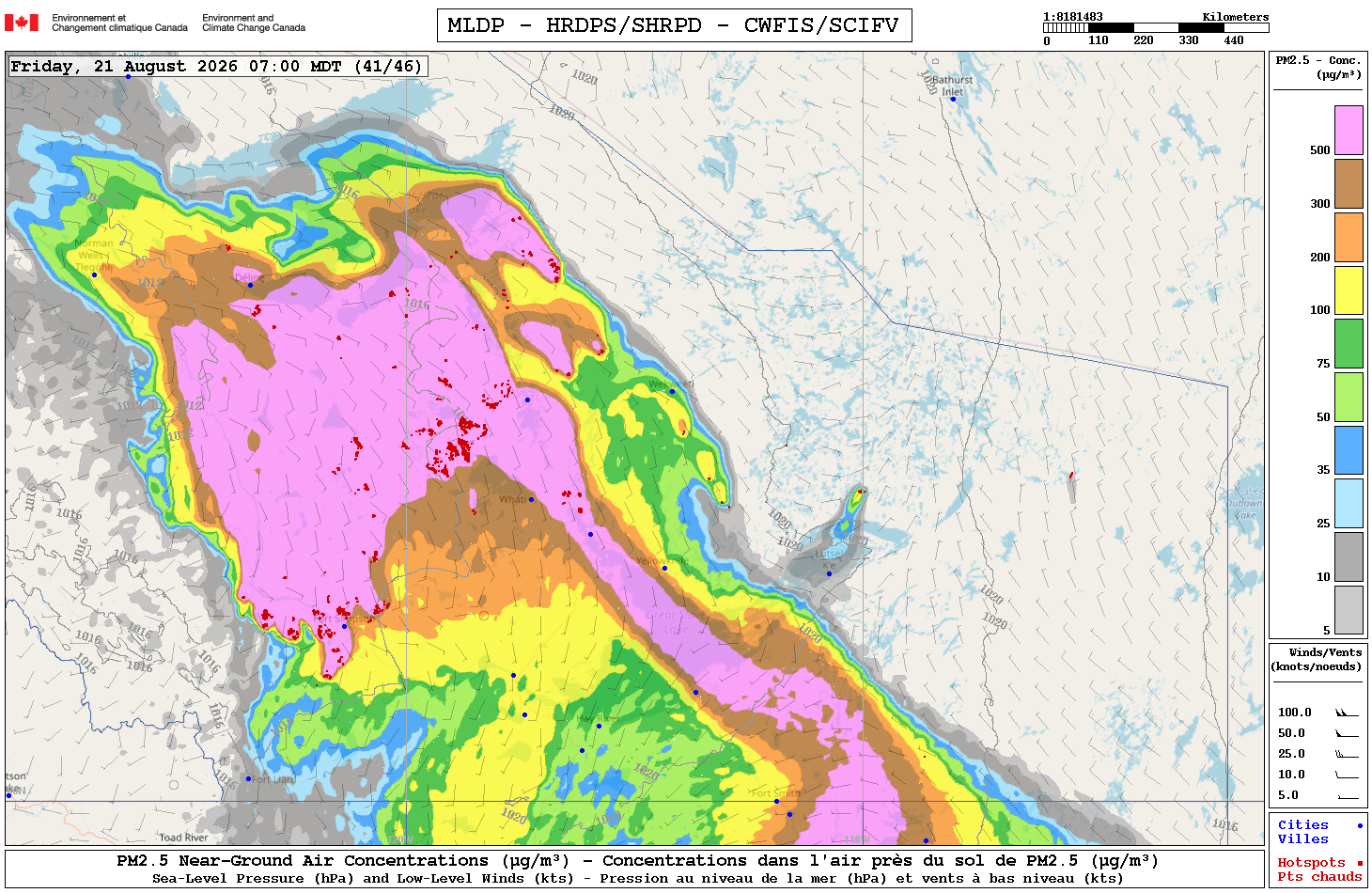Click the 500 value in concentration legend
This screenshot has width=1372, height=893.
(1319, 150)
